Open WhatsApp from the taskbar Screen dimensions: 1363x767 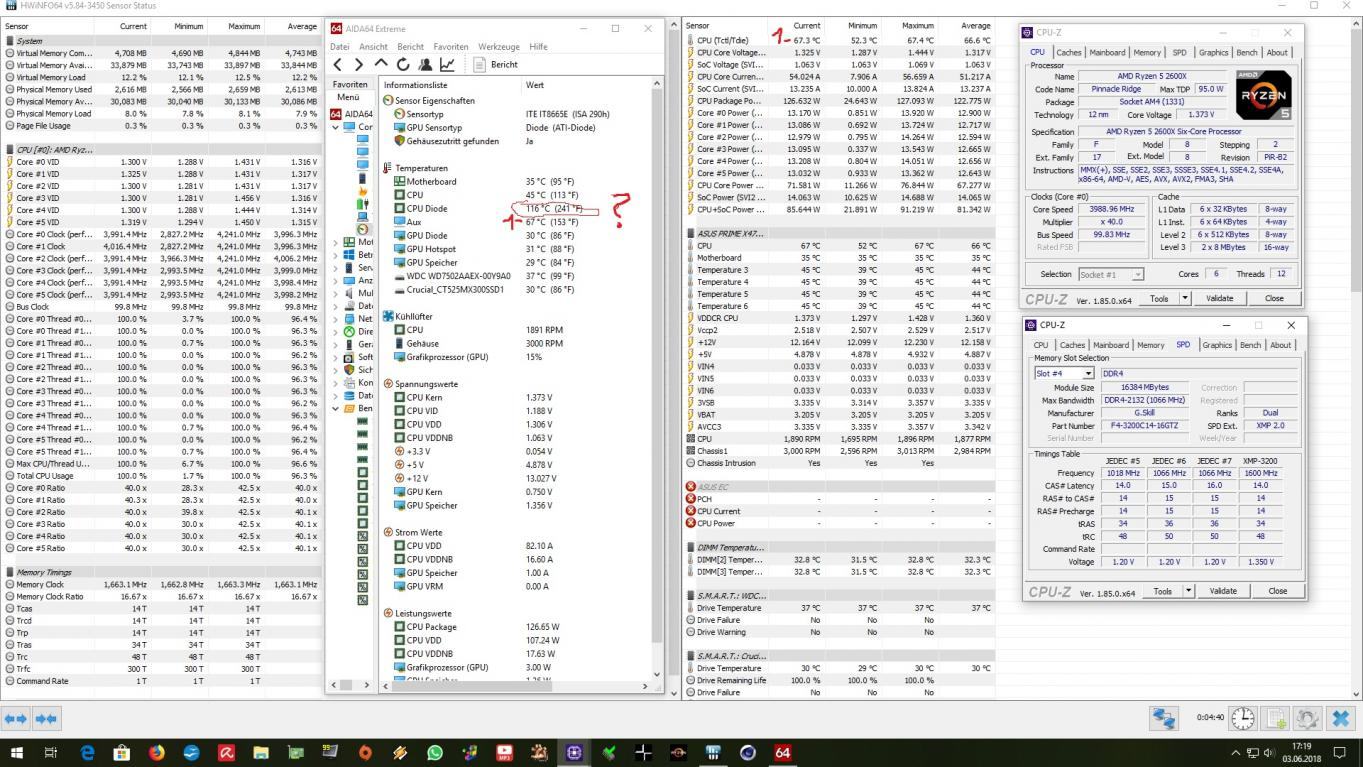click(x=434, y=753)
